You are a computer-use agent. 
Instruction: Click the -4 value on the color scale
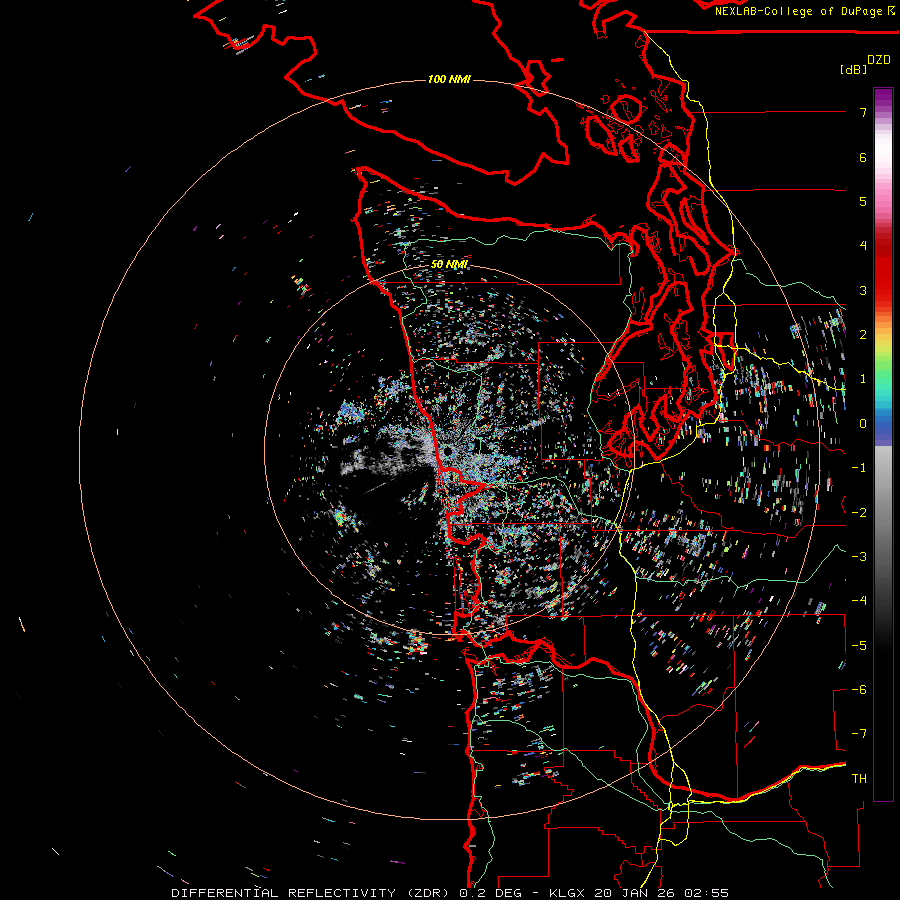pyautogui.click(x=859, y=601)
